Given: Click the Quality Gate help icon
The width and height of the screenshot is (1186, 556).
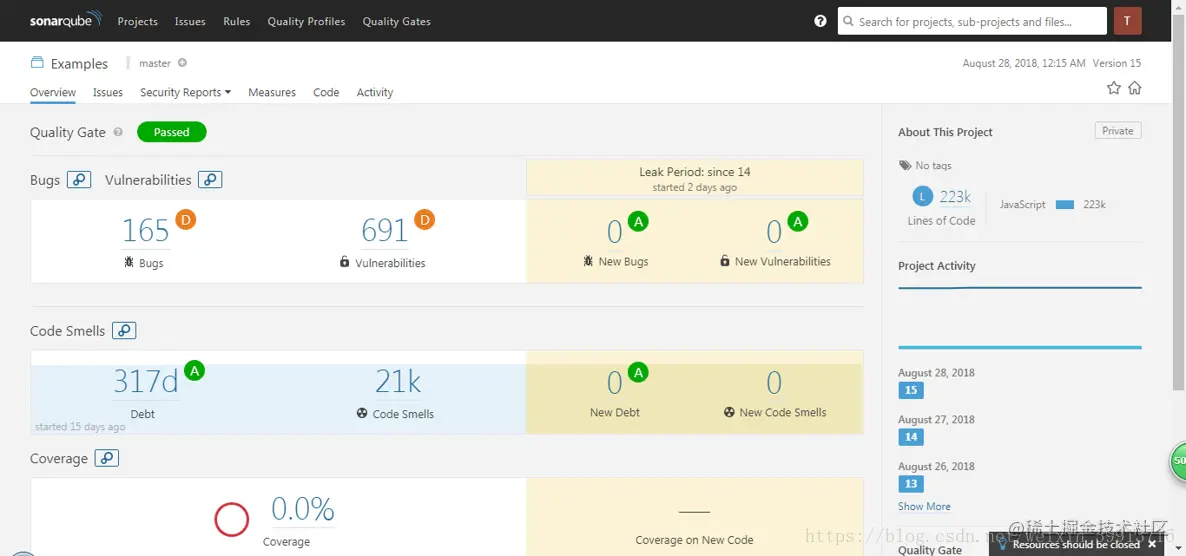Looking at the screenshot, I should (118, 132).
